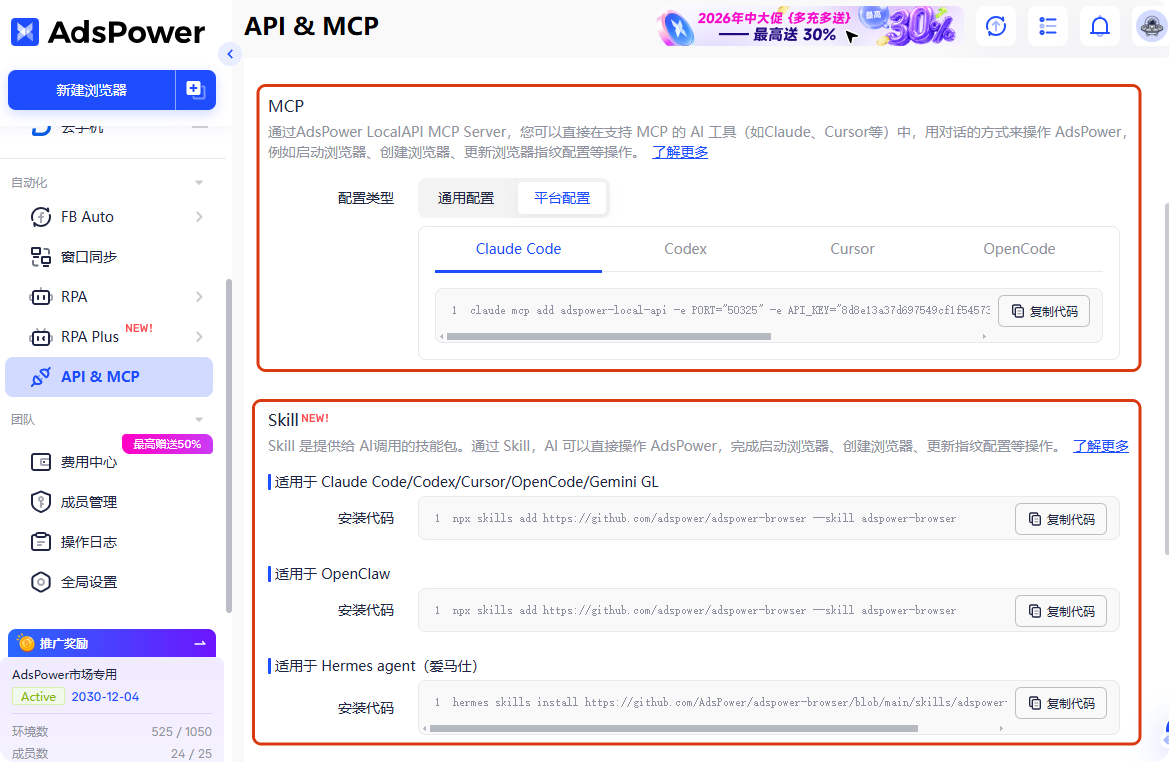Click the 最高赠送50% badge
The image size is (1169, 762).
(x=167, y=444)
